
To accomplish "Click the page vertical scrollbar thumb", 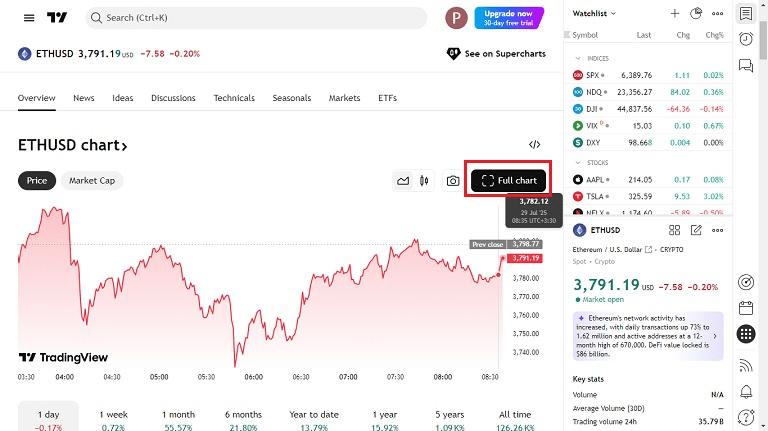I will (x=763, y=40).
